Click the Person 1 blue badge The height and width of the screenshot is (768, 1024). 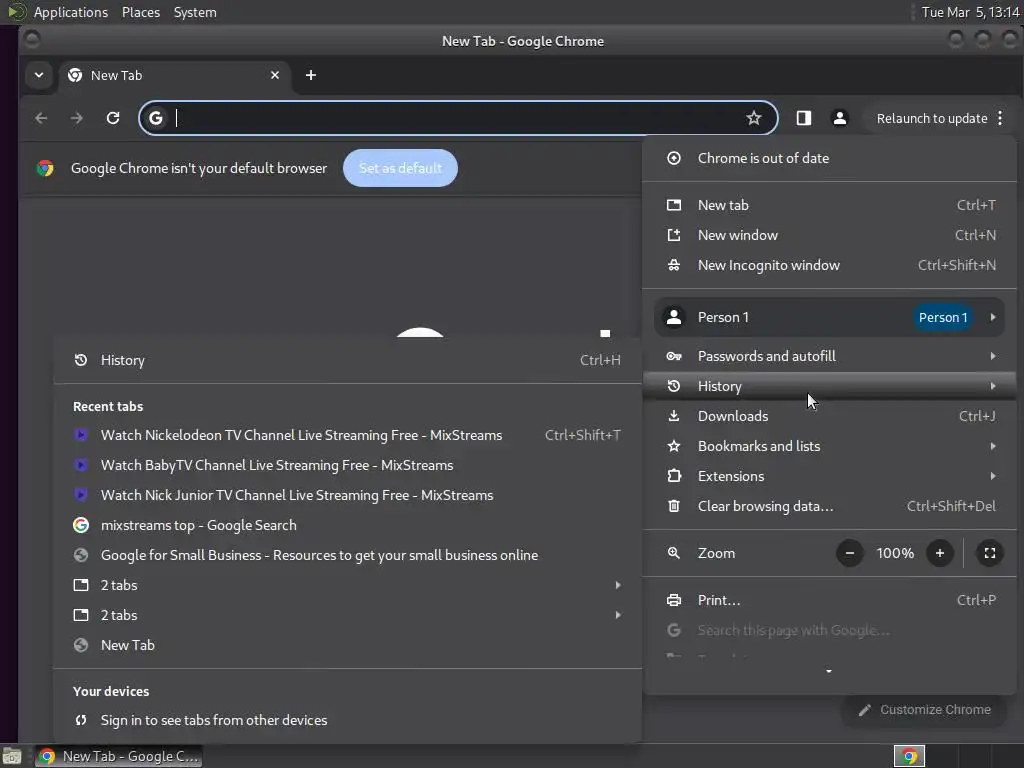tap(942, 317)
